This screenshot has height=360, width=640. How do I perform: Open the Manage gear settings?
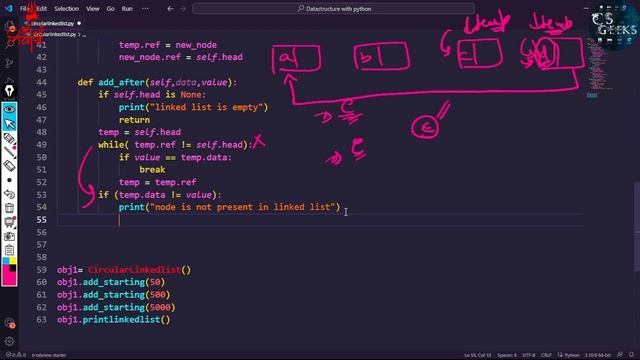tap(9, 341)
